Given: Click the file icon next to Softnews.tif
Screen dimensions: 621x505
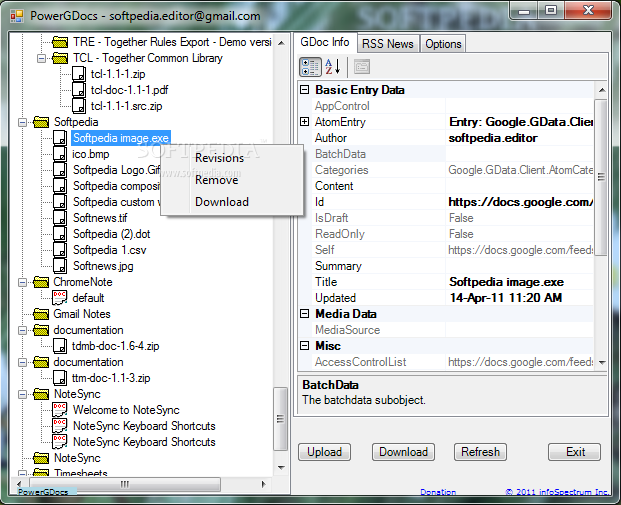Looking at the screenshot, I should (x=60, y=218).
